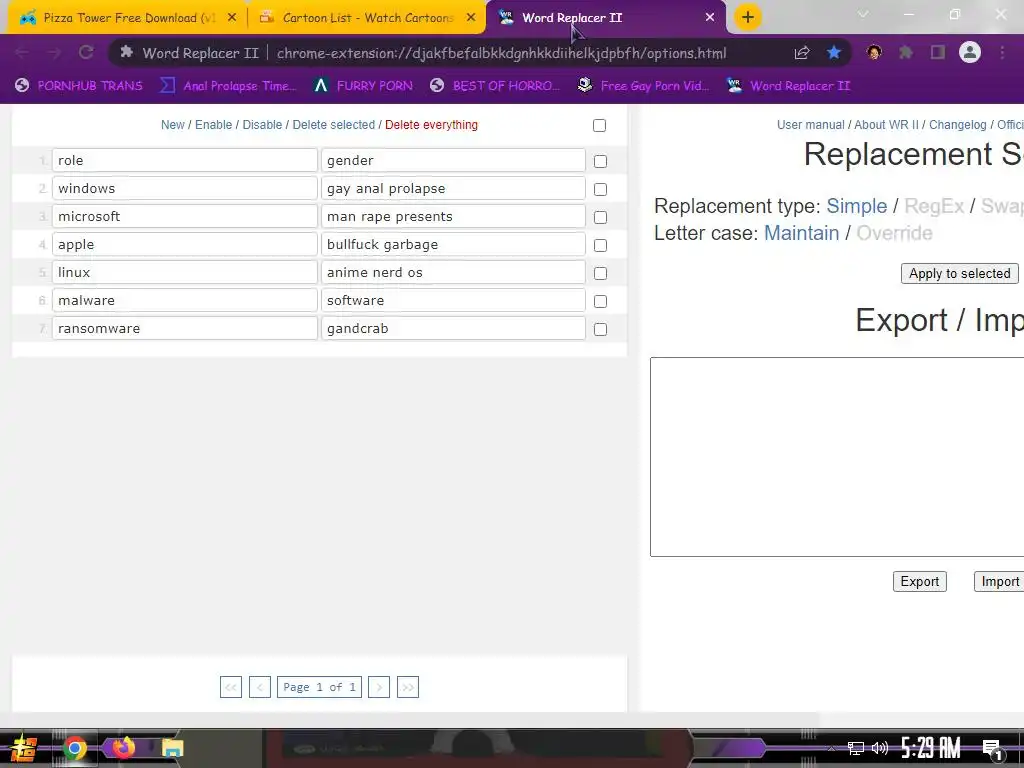Viewport: 1024px width, 768px height.
Task: Click the Enable link
Action: [214, 125]
